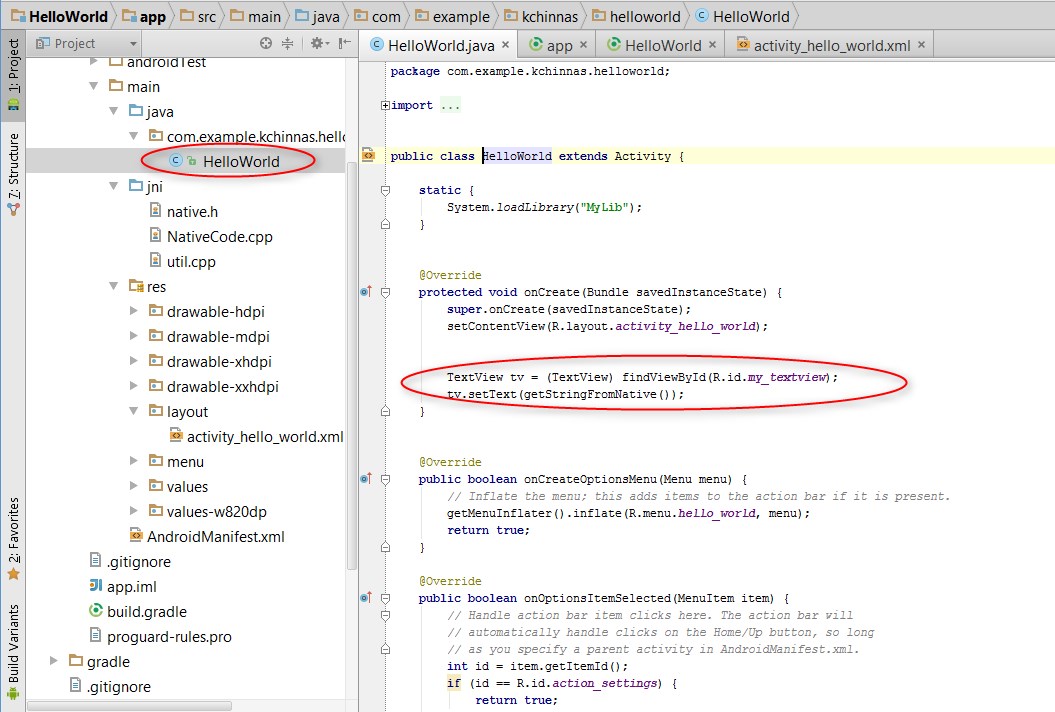Image resolution: width=1055 pixels, height=712 pixels.
Task: Toggle the 7: Structure tool window
Action: 13,174
